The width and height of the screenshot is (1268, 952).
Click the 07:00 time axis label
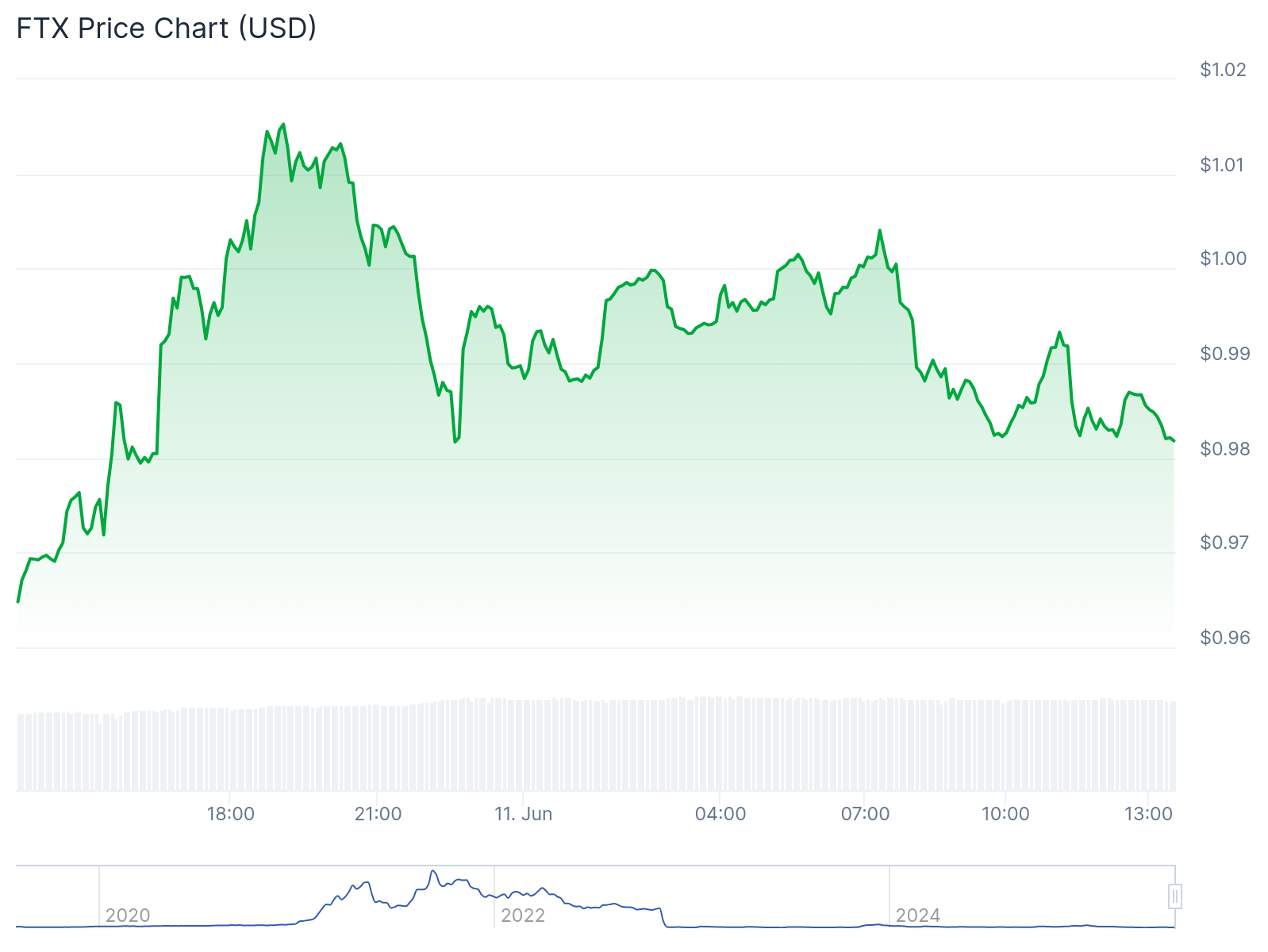(865, 814)
